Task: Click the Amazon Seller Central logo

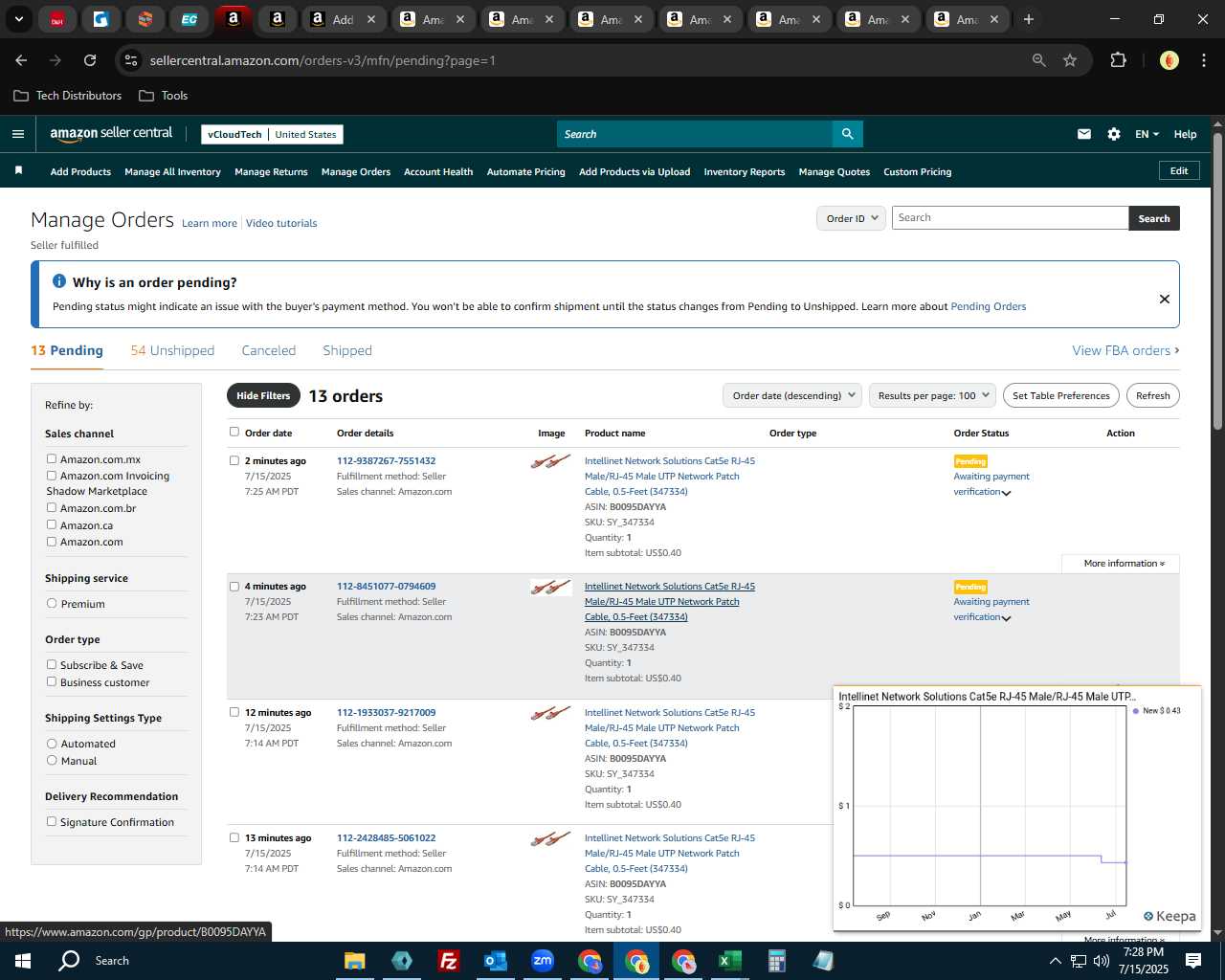Action: coord(111,134)
